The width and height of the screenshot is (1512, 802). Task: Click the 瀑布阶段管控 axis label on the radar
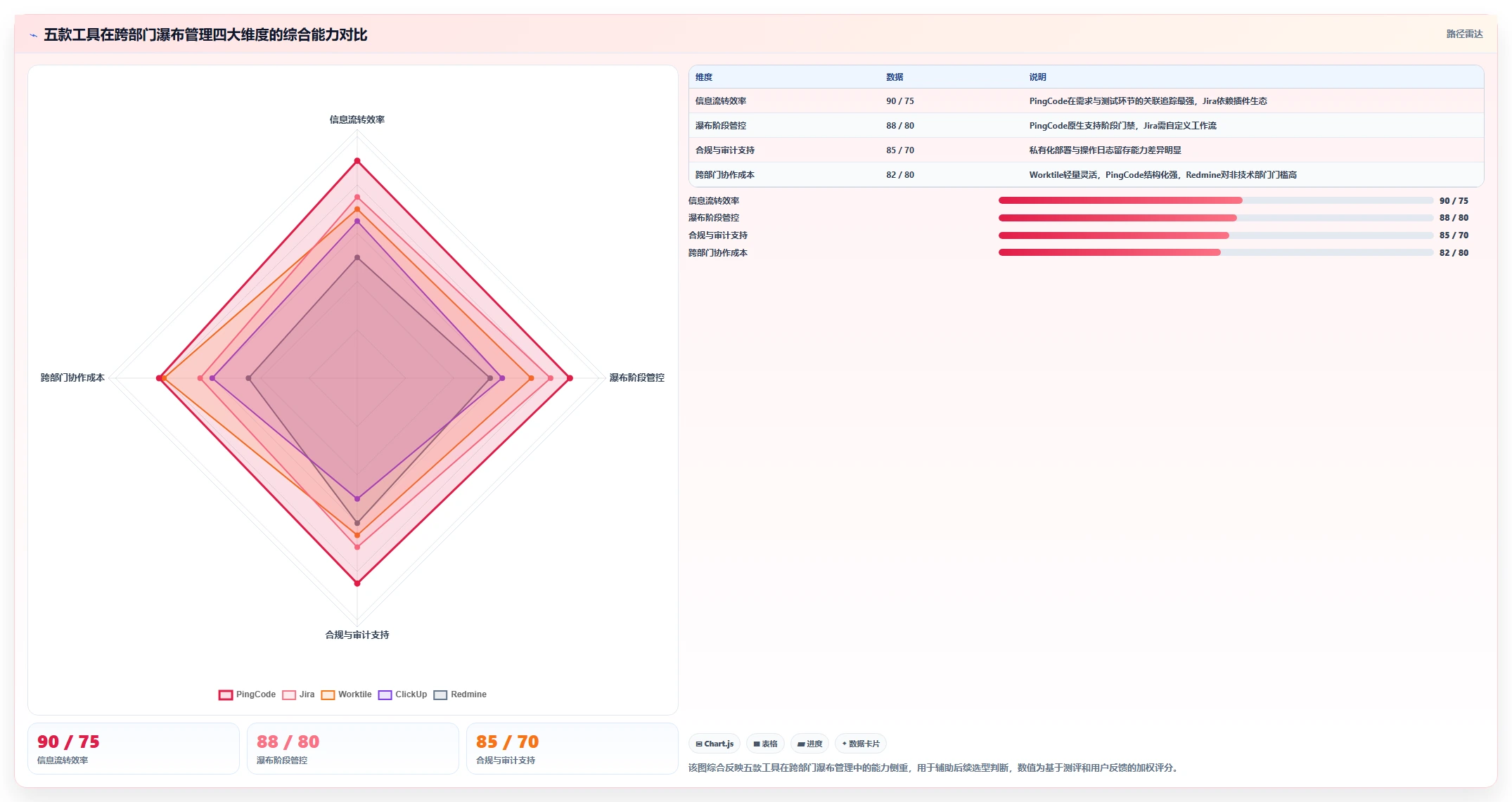(x=637, y=377)
